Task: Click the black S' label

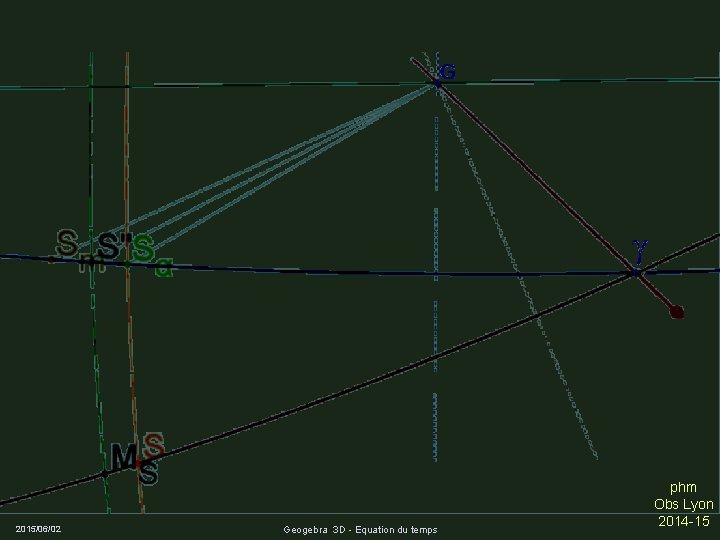Action: tap(114, 245)
